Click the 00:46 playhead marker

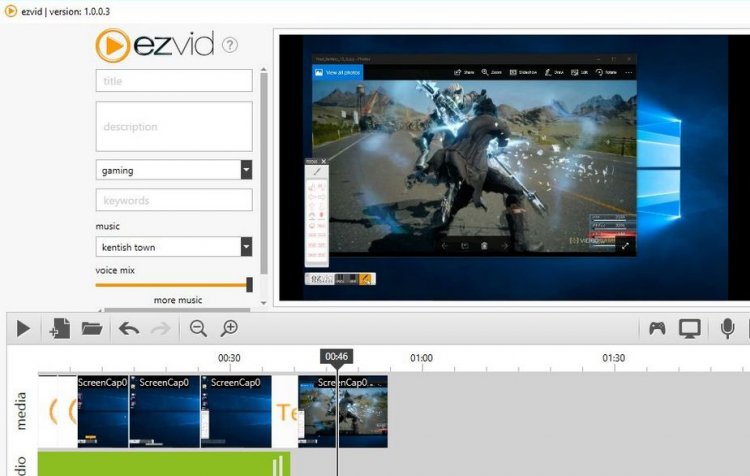[x=336, y=357]
